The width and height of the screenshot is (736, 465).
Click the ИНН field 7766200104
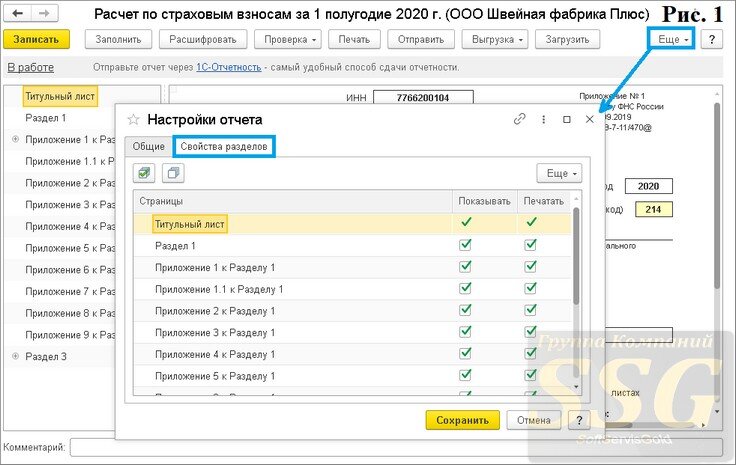(423, 98)
